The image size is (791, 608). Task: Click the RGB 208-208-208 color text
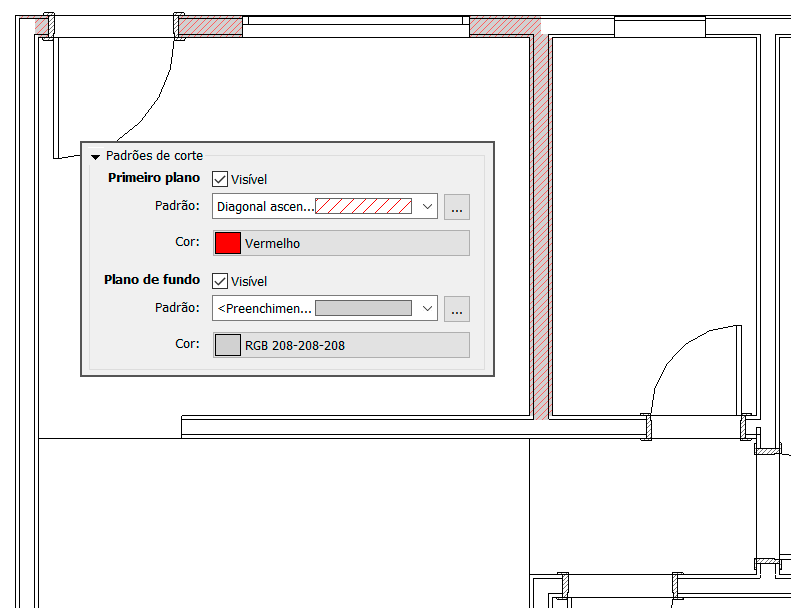(295, 345)
